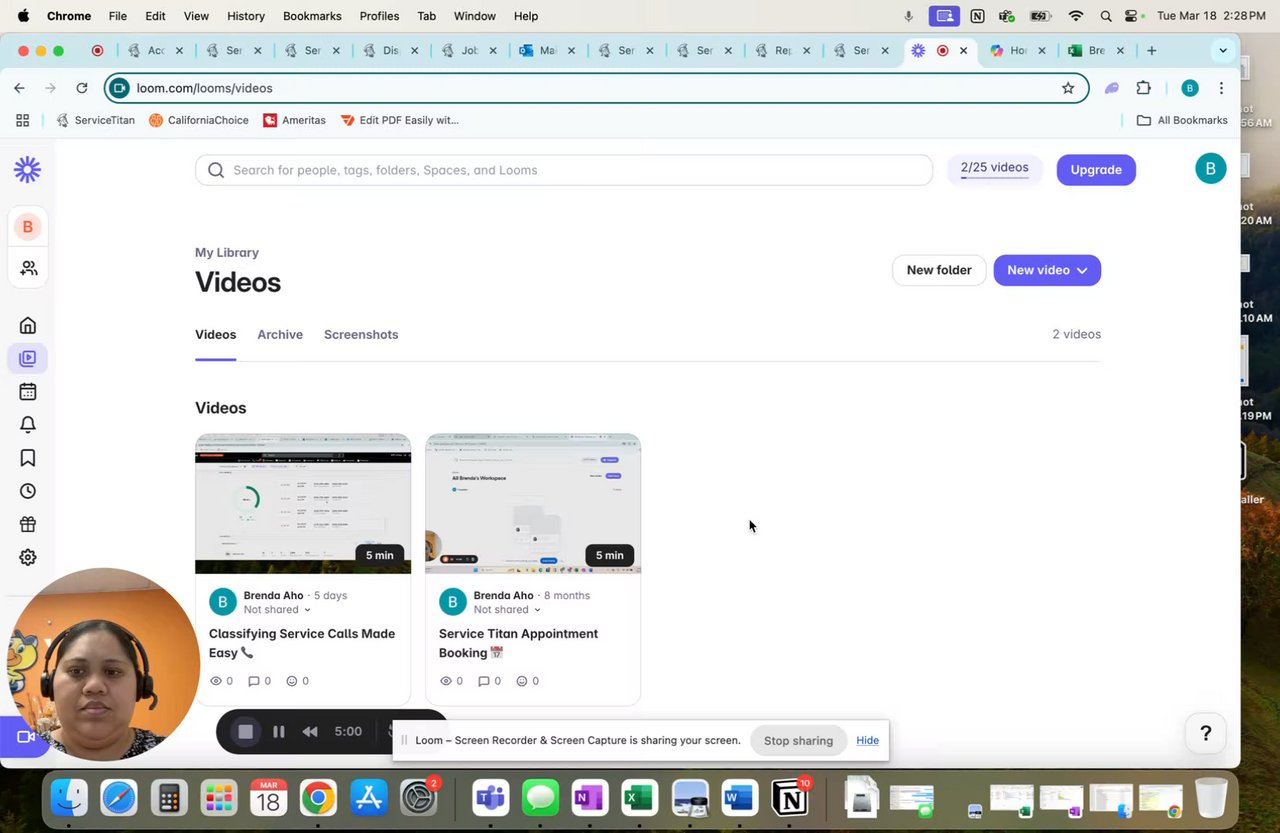Open a new Chrome tab
The height and width of the screenshot is (833, 1280).
(1151, 50)
